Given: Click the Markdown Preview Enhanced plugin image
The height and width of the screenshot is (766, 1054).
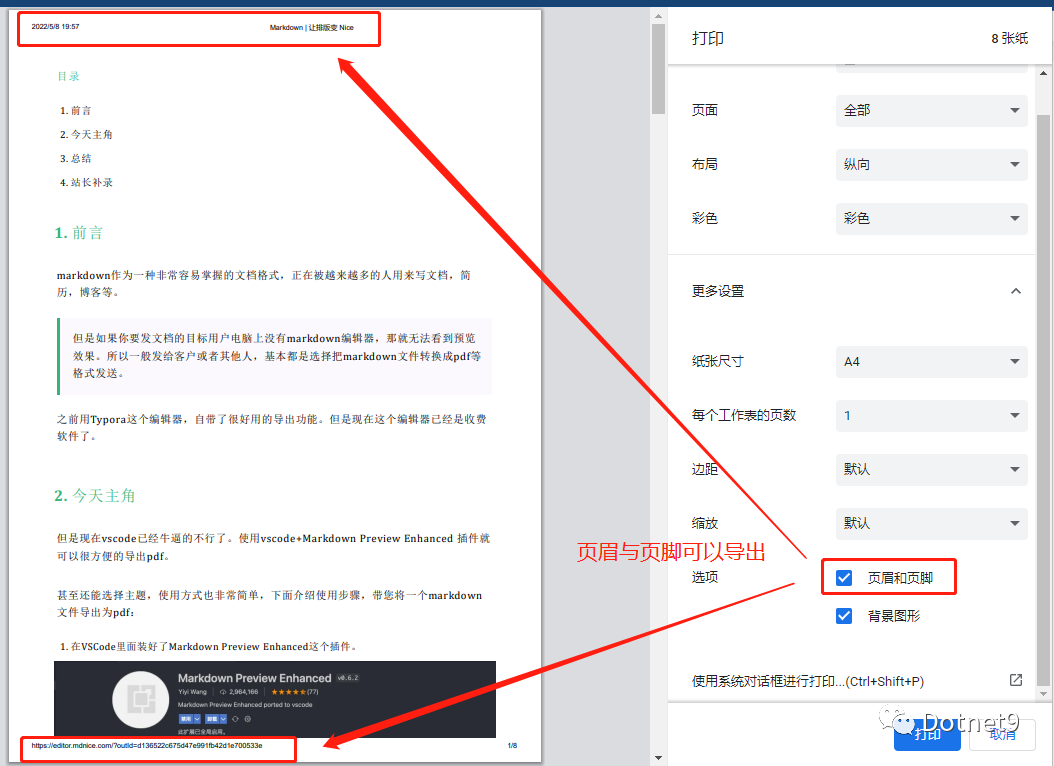Looking at the screenshot, I should [275, 699].
